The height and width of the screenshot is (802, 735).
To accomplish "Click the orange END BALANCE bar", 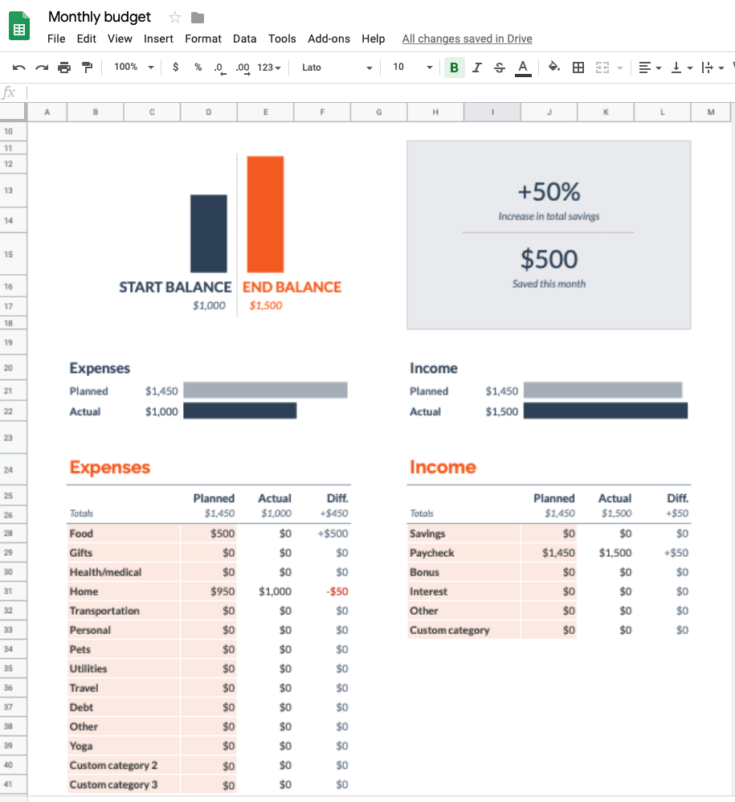I will [x=265, y=214].
